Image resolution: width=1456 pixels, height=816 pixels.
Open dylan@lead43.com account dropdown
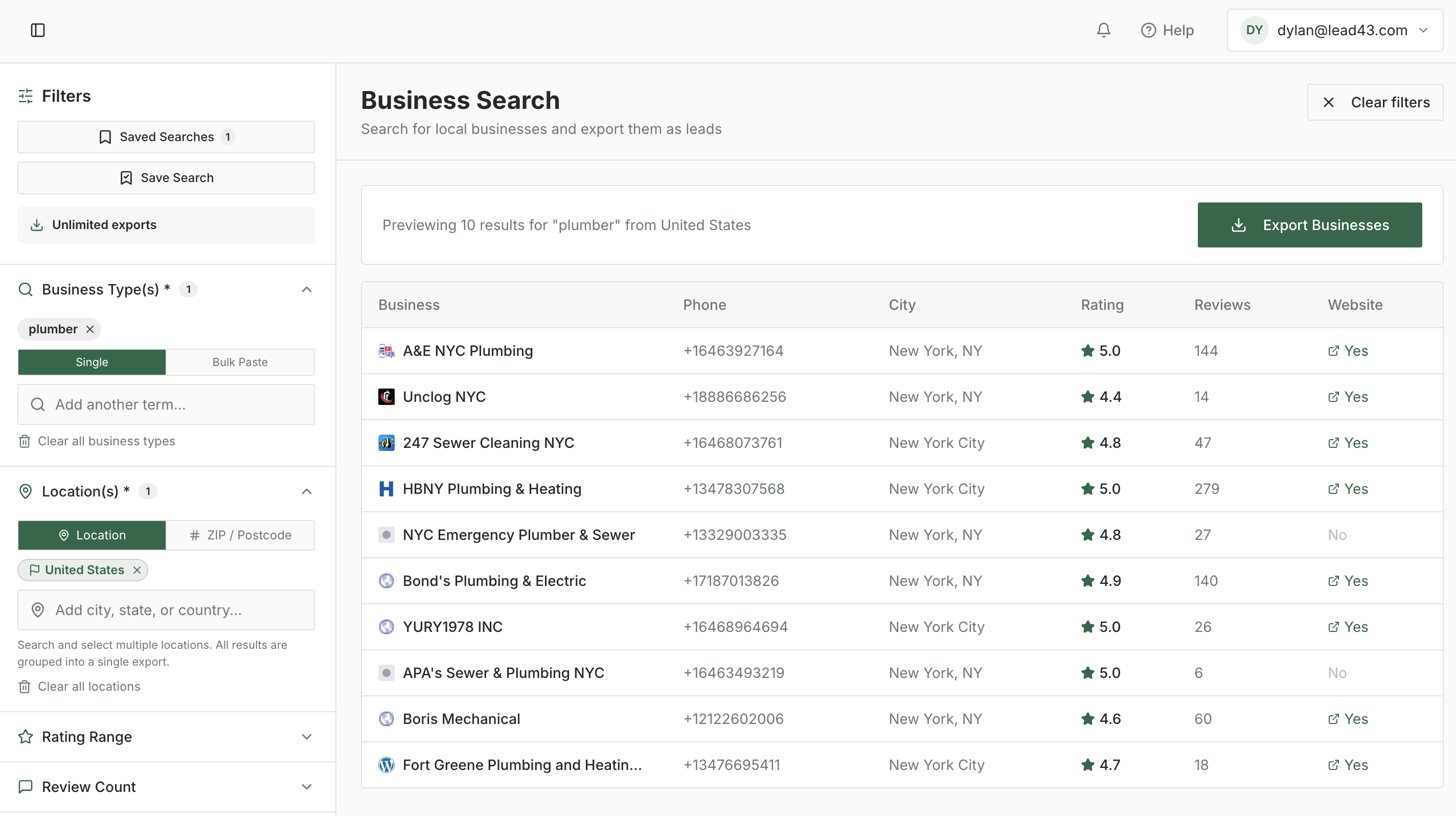1335,30
